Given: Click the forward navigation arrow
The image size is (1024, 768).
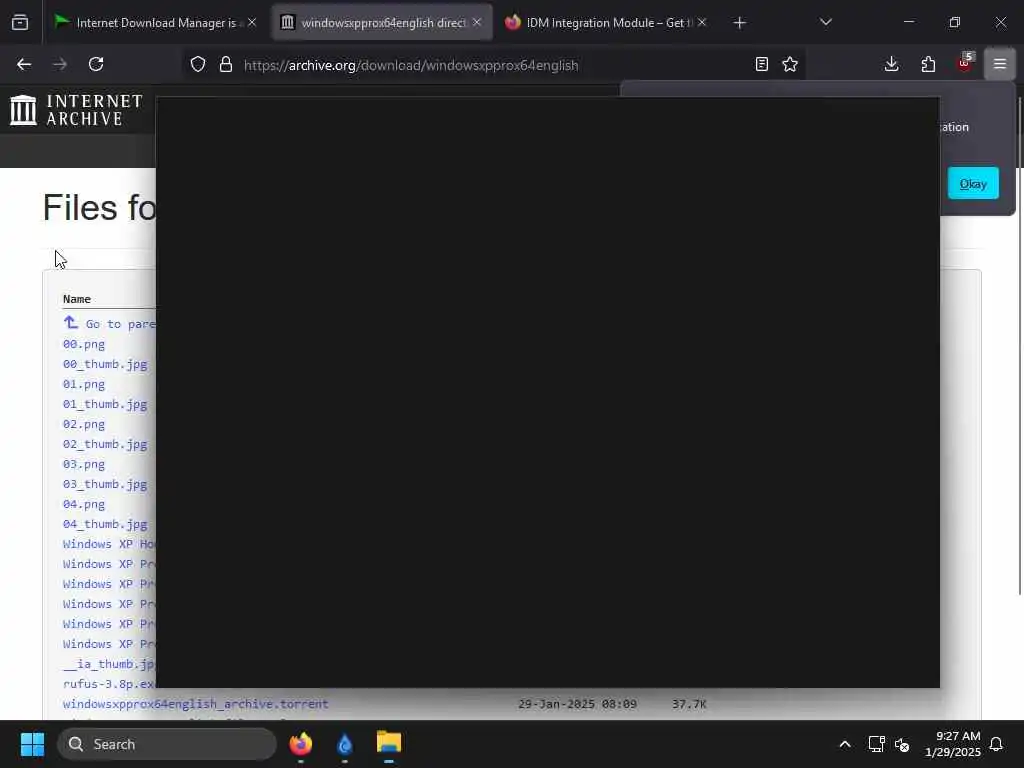Looking at the screenshot, I should coord(60,64).
